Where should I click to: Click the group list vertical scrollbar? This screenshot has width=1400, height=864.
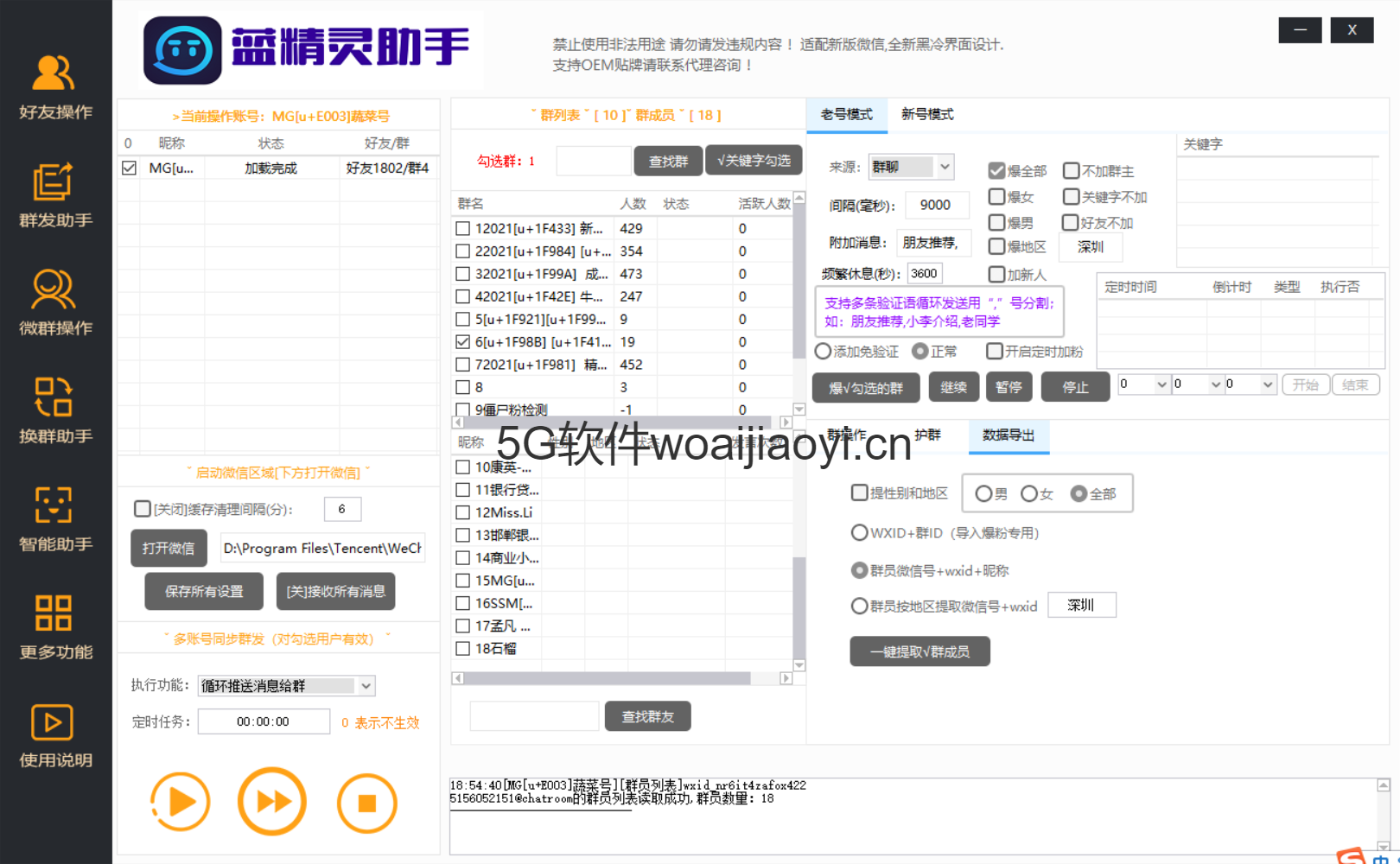(799, 302)
